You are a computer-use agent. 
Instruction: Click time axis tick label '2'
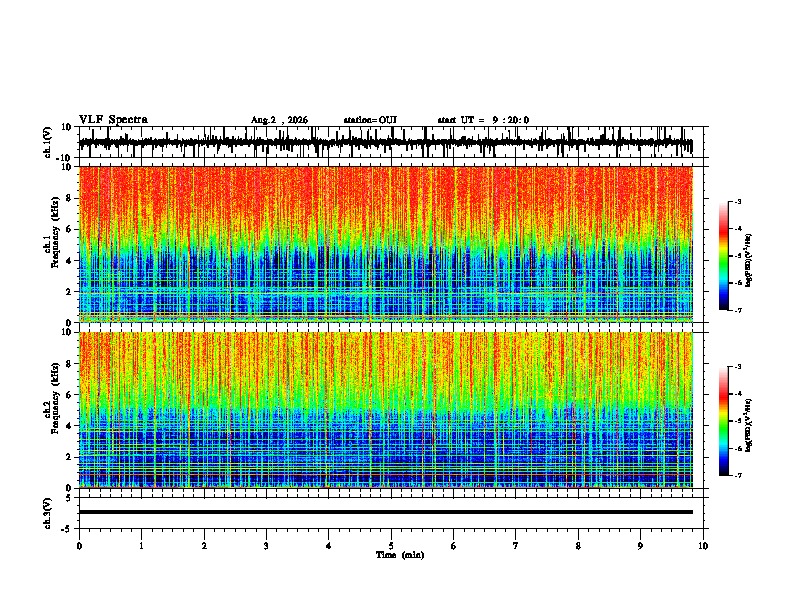pos(204,546)
